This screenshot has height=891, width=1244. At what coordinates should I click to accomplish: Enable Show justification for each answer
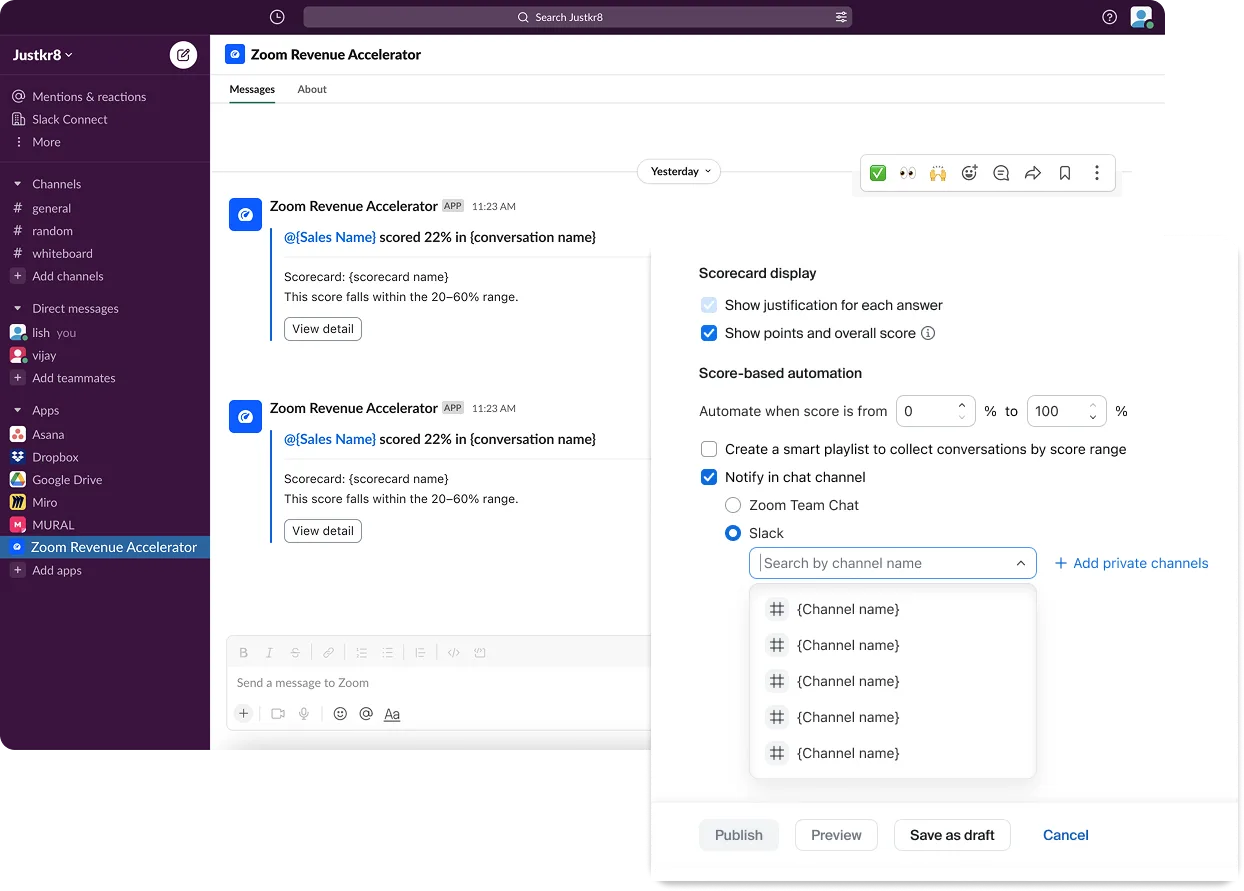tap(709, 304)
